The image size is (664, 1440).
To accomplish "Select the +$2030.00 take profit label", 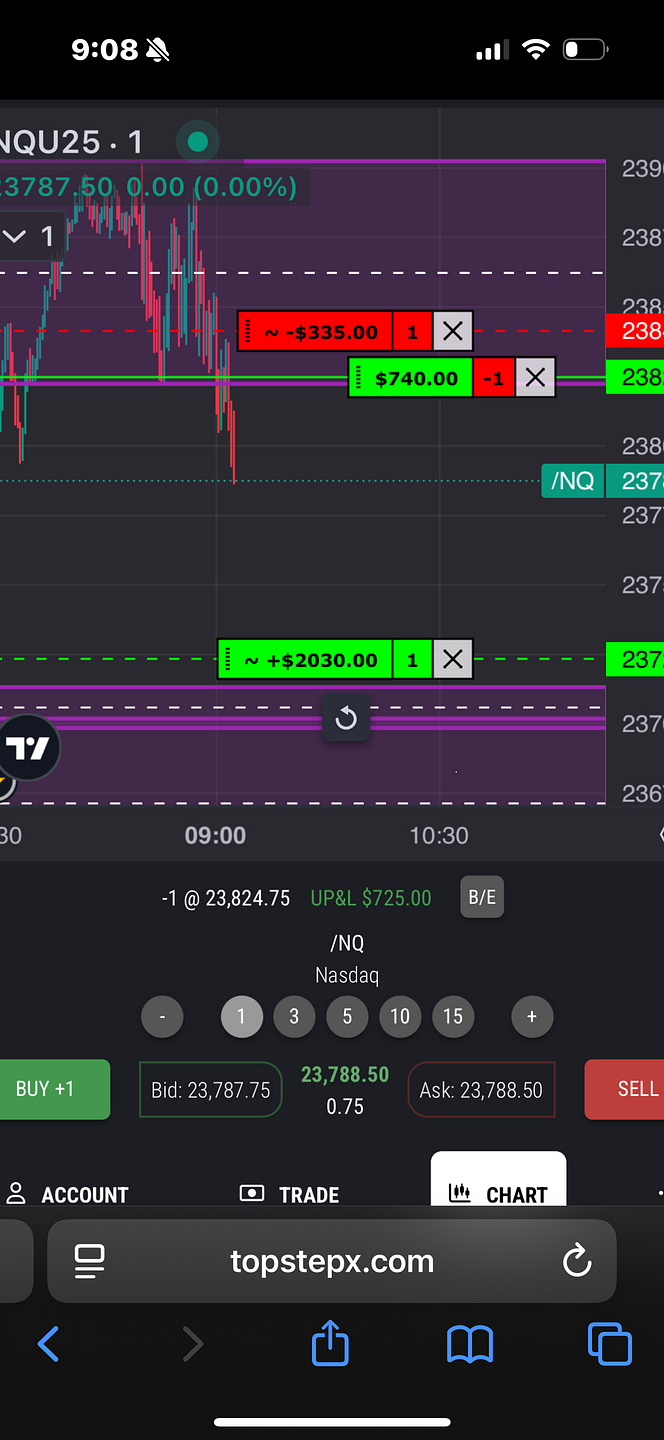I will tap(305, 660).
